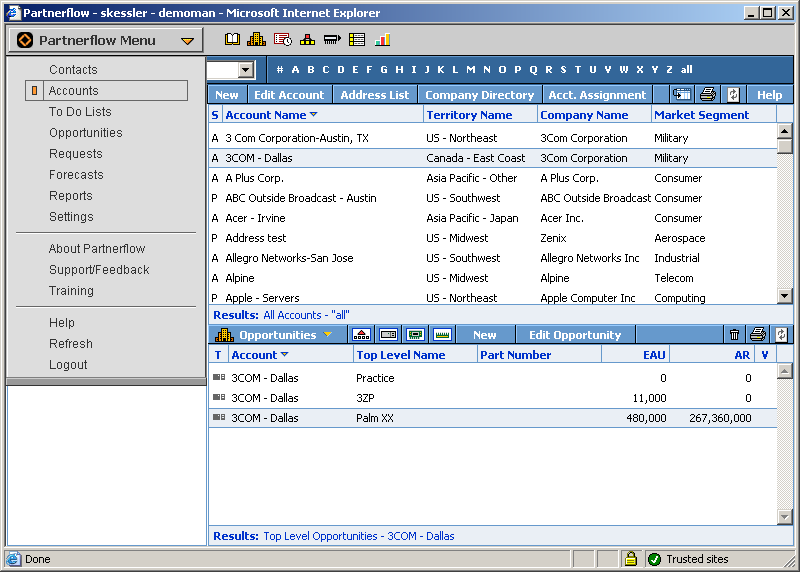Open Settings from side menu
Viewport: 800px width, 572px height.
click(71, 216)
